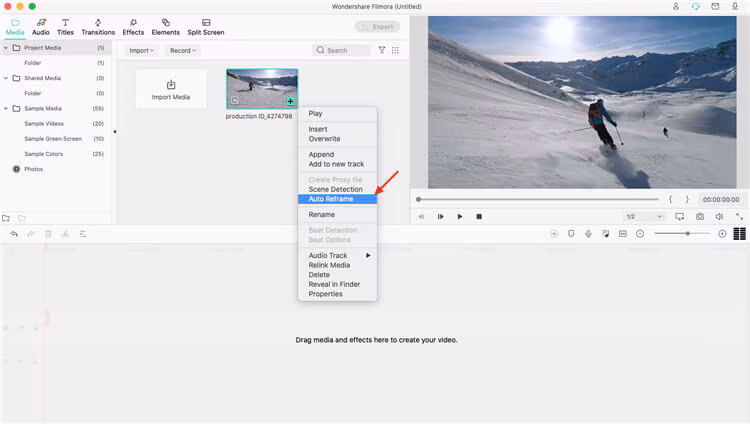Image resolution: width=750 pixels, height=424 pixels.
Task: Select Add to new track
Action: [337, 164]
